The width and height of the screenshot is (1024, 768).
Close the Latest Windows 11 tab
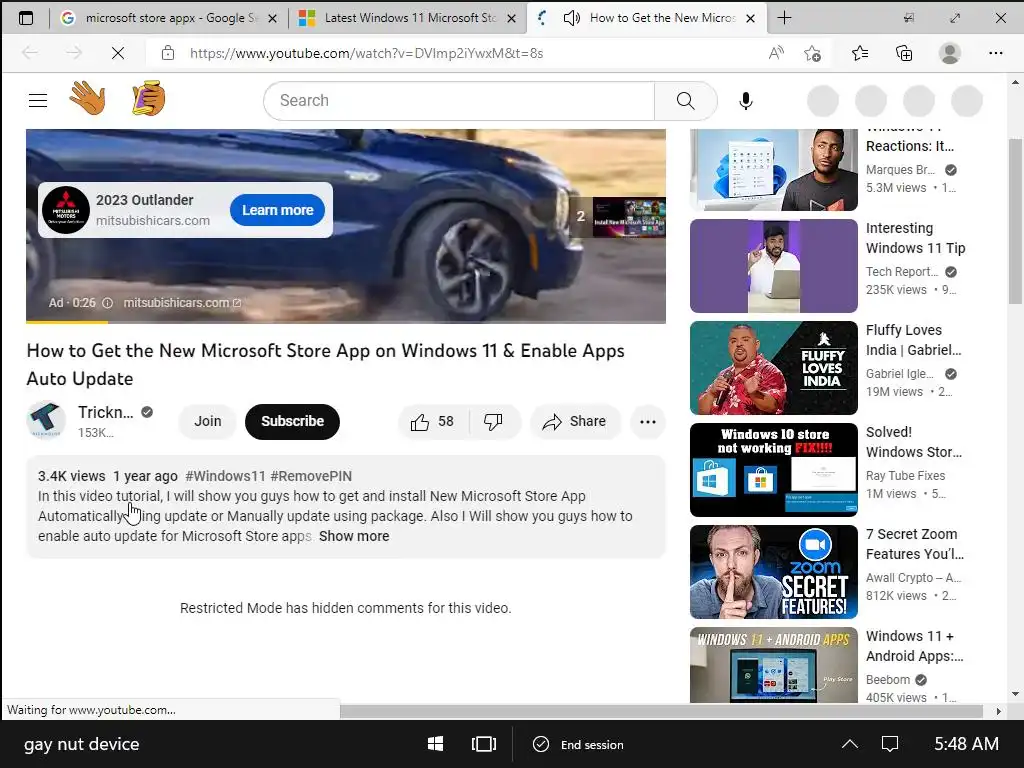(512, 18)
